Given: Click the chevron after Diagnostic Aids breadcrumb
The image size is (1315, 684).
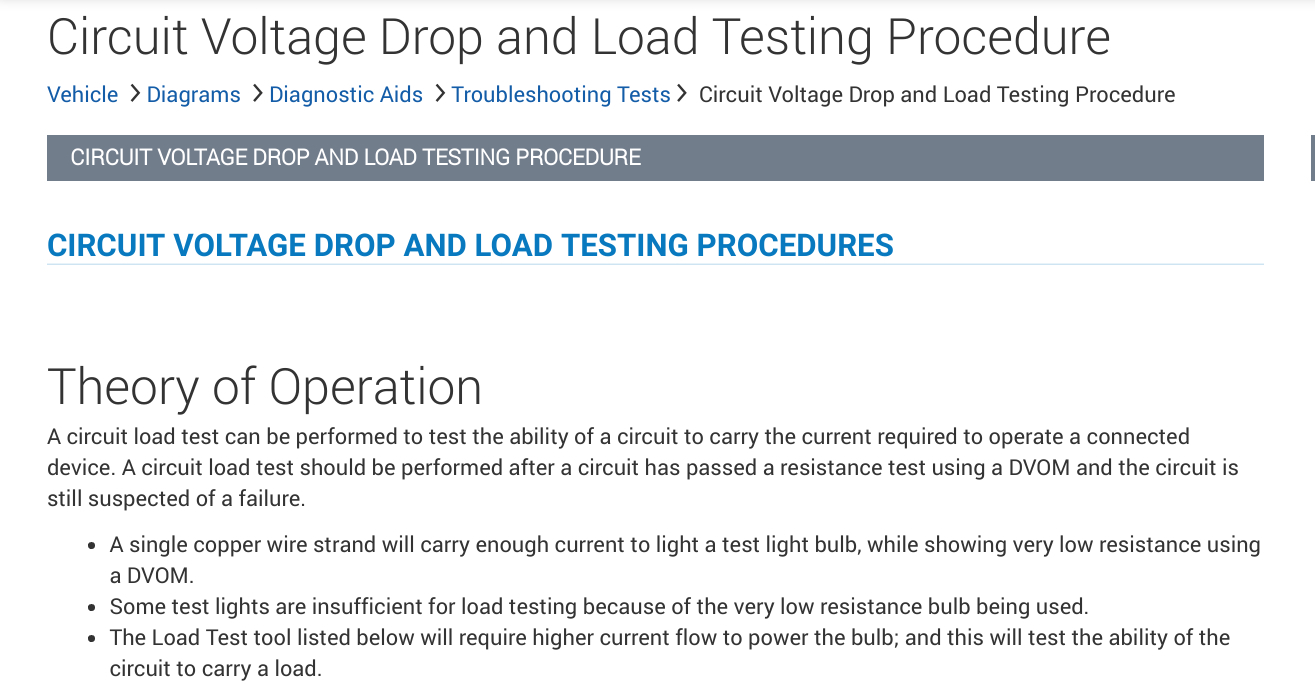Looking at the screenshot, I should click(x=438, y=94).
